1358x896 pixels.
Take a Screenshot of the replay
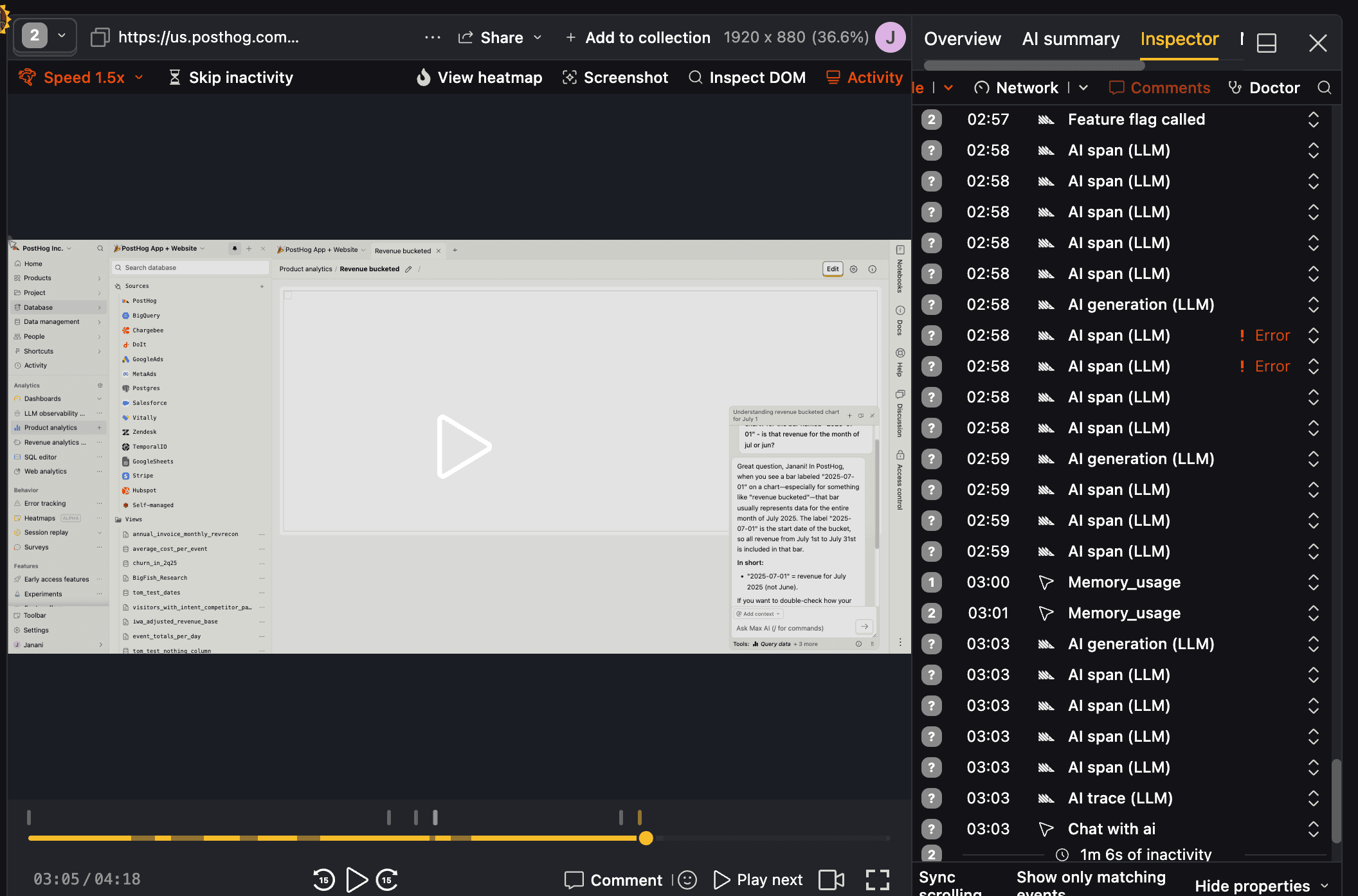(x=615, y=78)
